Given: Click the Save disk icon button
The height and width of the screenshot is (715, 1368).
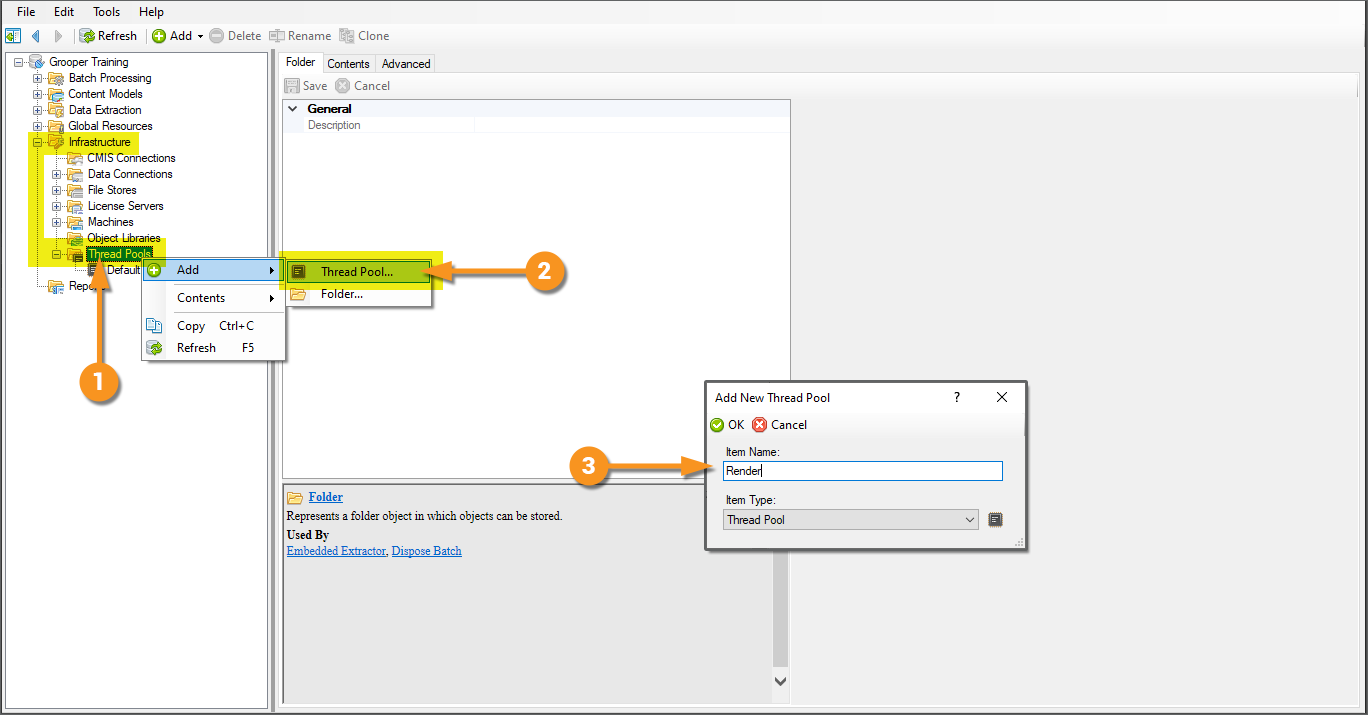Looking at the screenshot, I should pos(292,86).
